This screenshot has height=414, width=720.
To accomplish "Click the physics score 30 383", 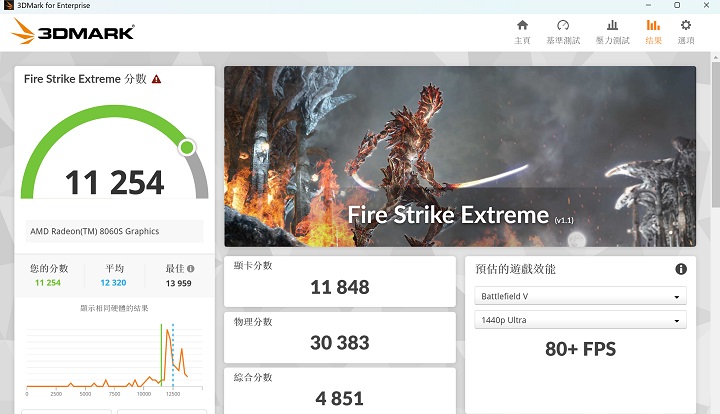I will [x=340, y=343].
